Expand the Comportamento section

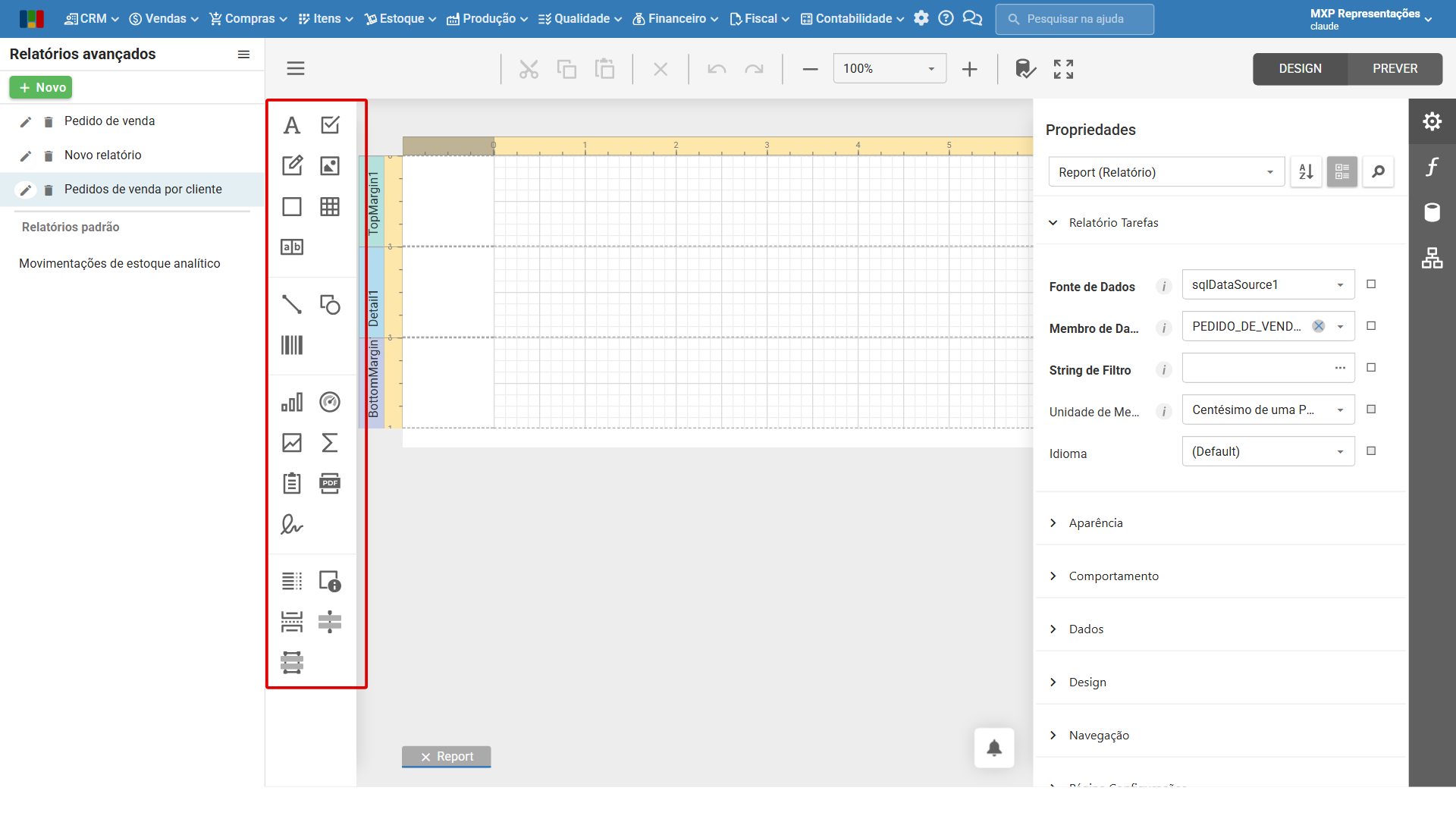coord(1113,576)
